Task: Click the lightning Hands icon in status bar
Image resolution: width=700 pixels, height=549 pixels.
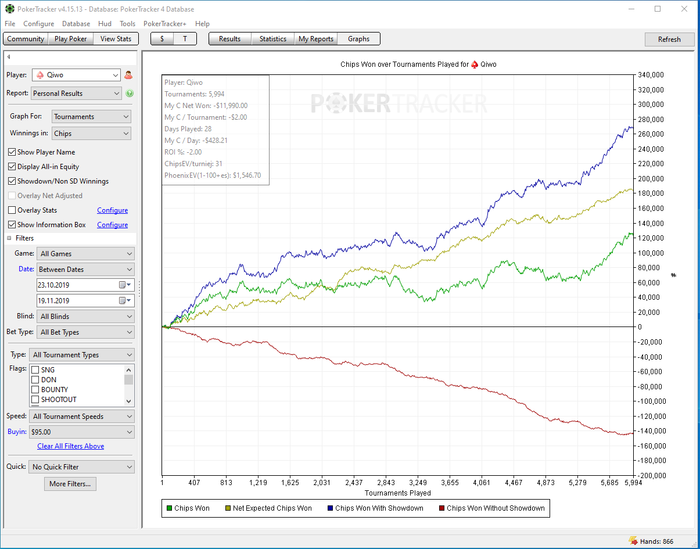Action: coord(633,541)
